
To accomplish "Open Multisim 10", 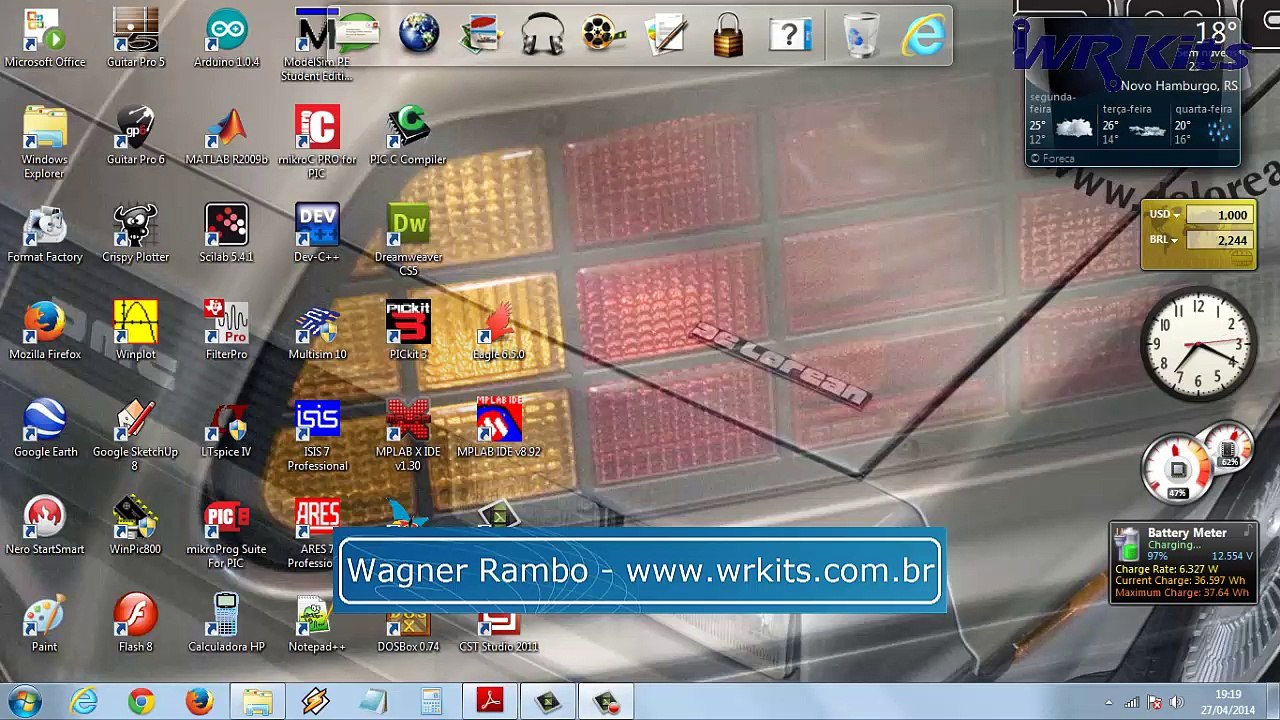I will (317, 330).
